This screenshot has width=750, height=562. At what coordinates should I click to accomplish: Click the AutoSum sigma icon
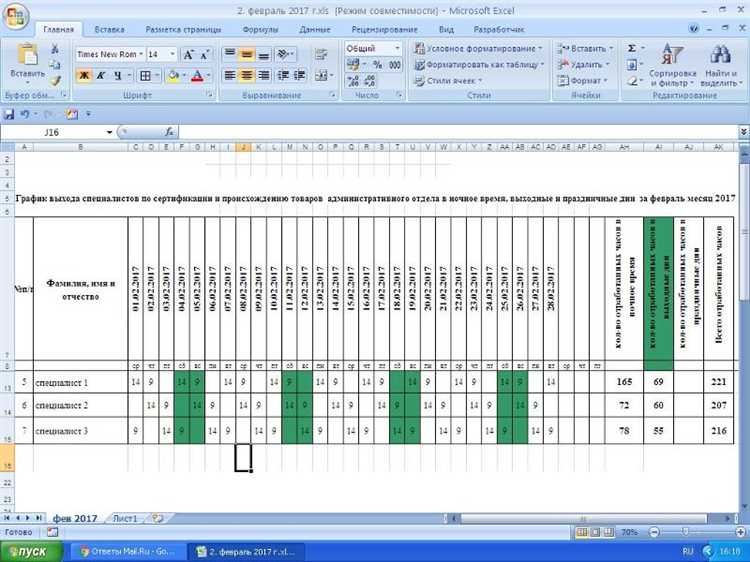[631, 48]
